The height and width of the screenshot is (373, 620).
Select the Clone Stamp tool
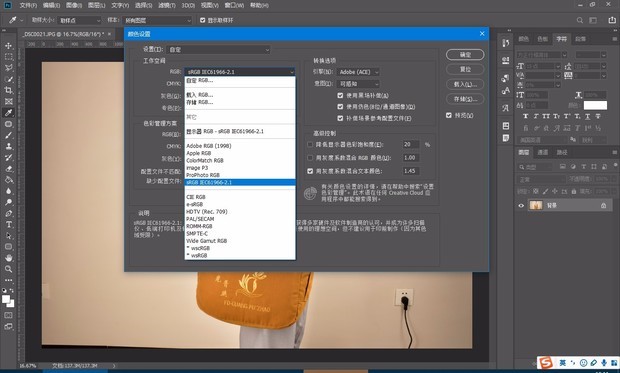pos(8,146)
